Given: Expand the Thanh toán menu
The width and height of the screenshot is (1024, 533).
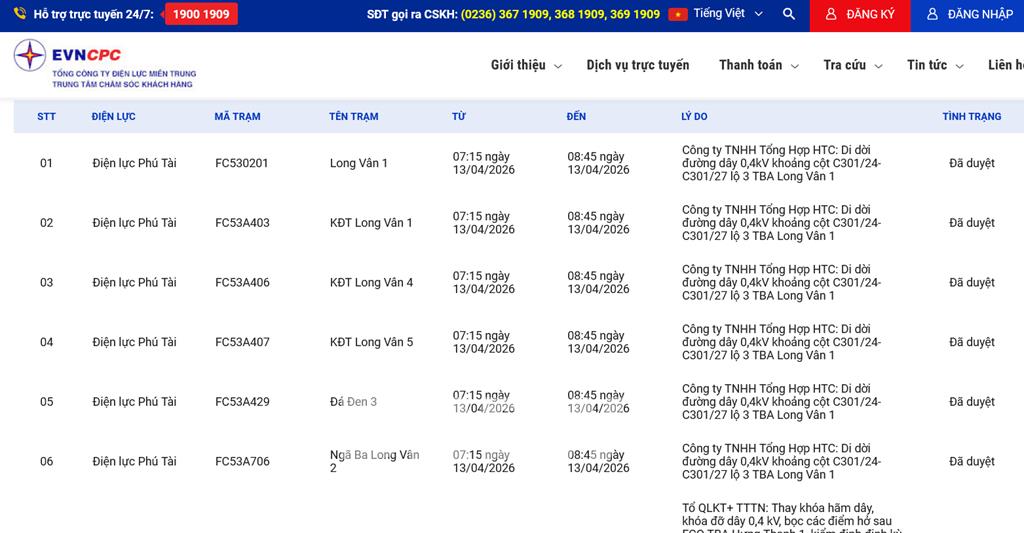Looking at the screenshot, I should click(758, 65).
